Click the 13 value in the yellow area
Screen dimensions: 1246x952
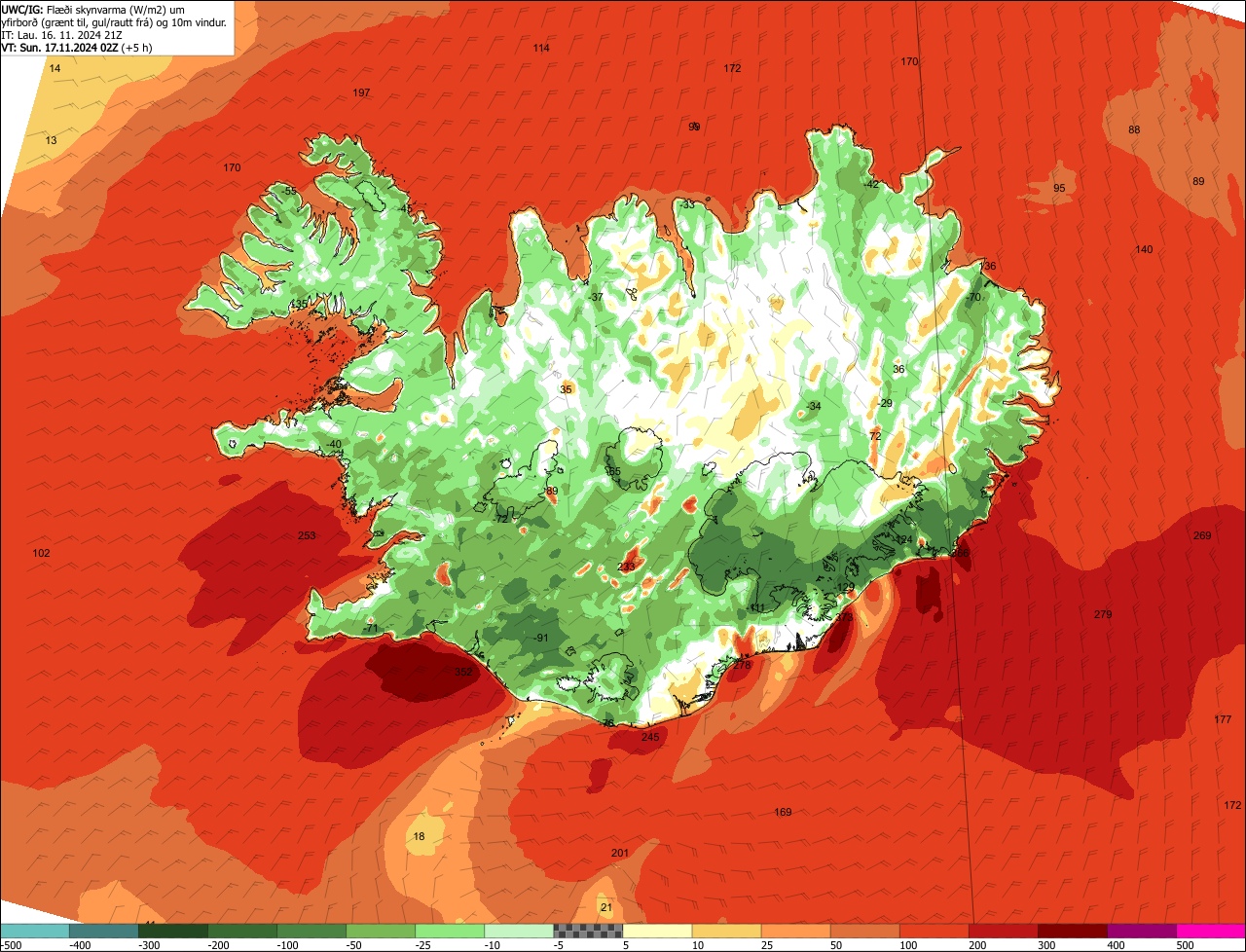(51, 140)
